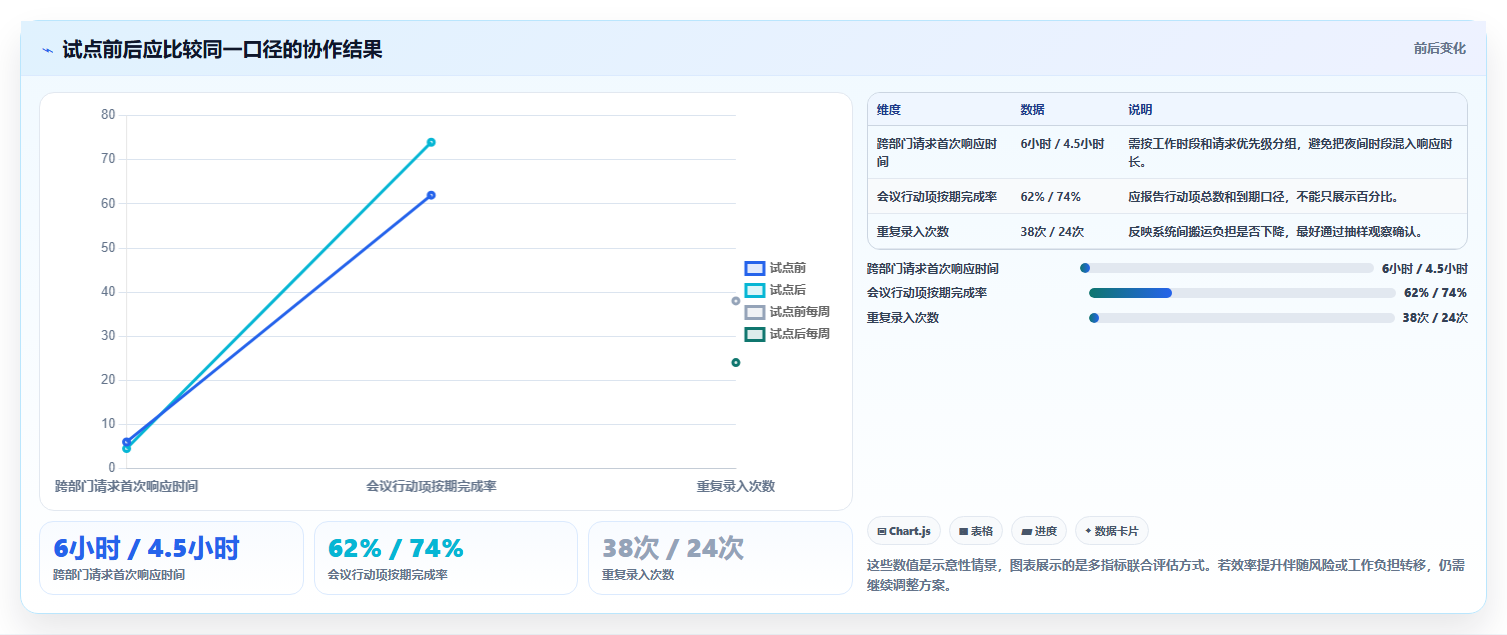
Task: Open the 6小时 / 4.5小时 data card
Action: [171, 558]
